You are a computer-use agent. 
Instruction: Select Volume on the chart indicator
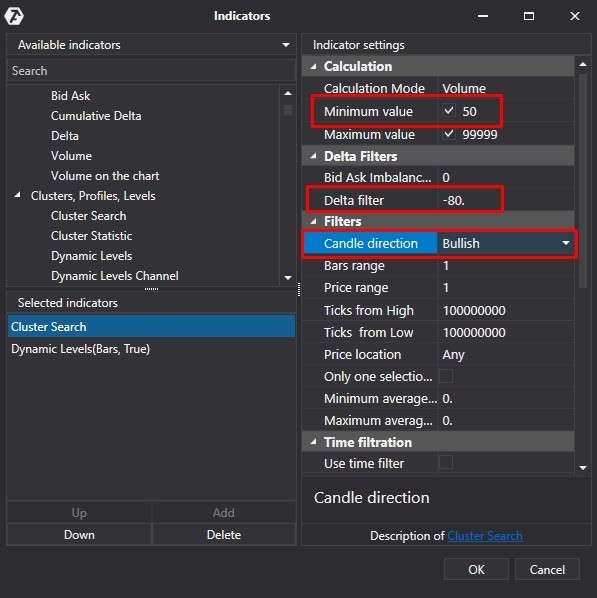click(x=105, y=176)
